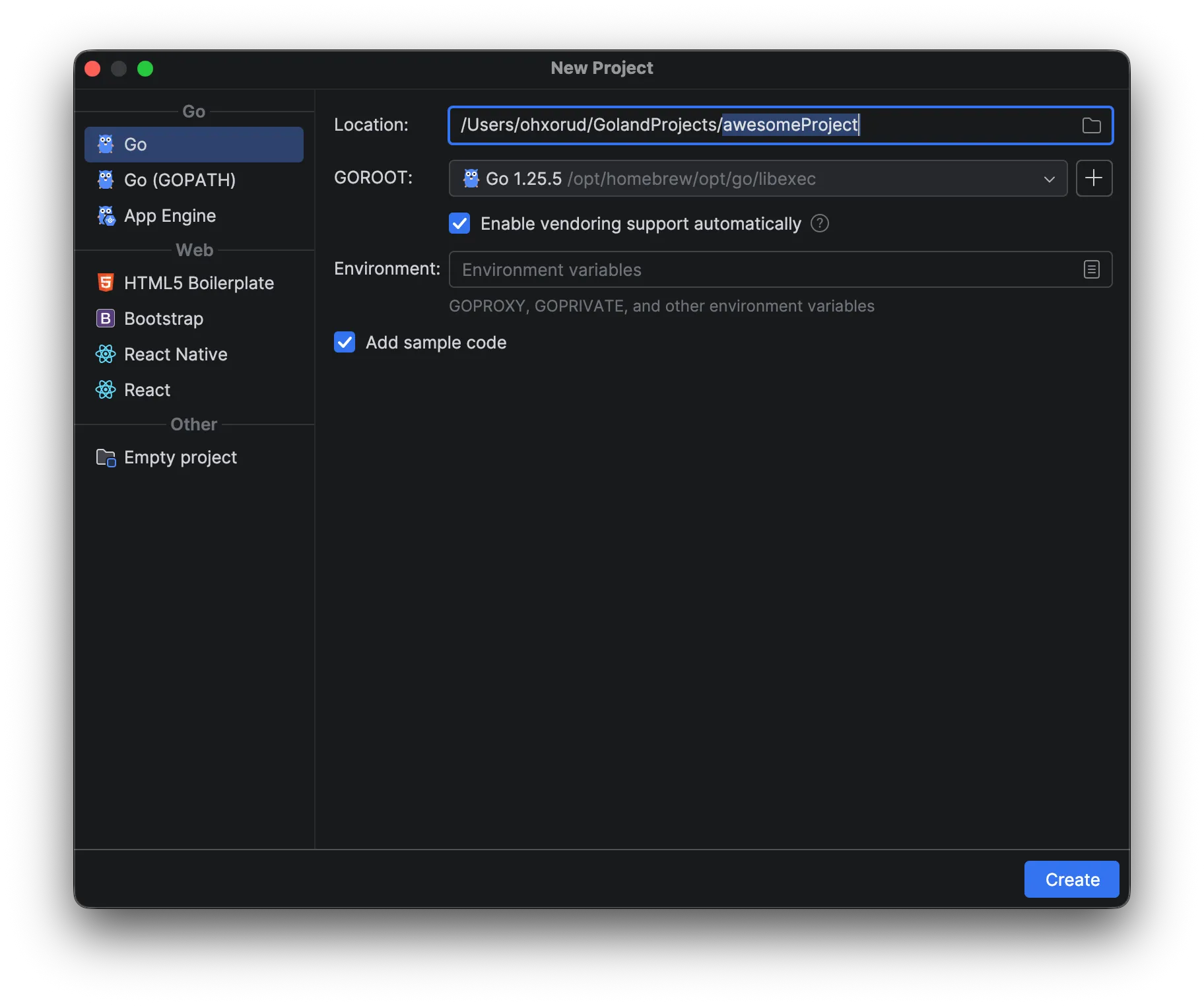Click the GOROOT dropdown chevron arrow

tap(1049, 179)
